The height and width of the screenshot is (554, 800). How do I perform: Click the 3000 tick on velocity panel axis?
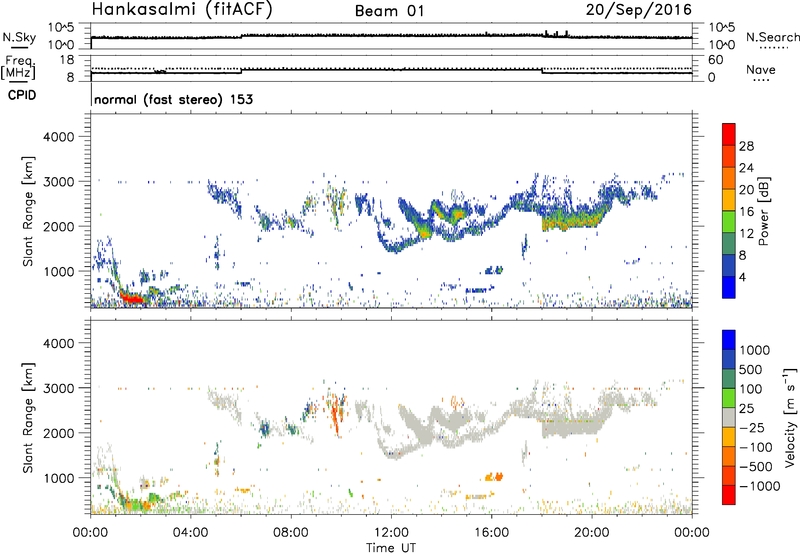(58, 388)
